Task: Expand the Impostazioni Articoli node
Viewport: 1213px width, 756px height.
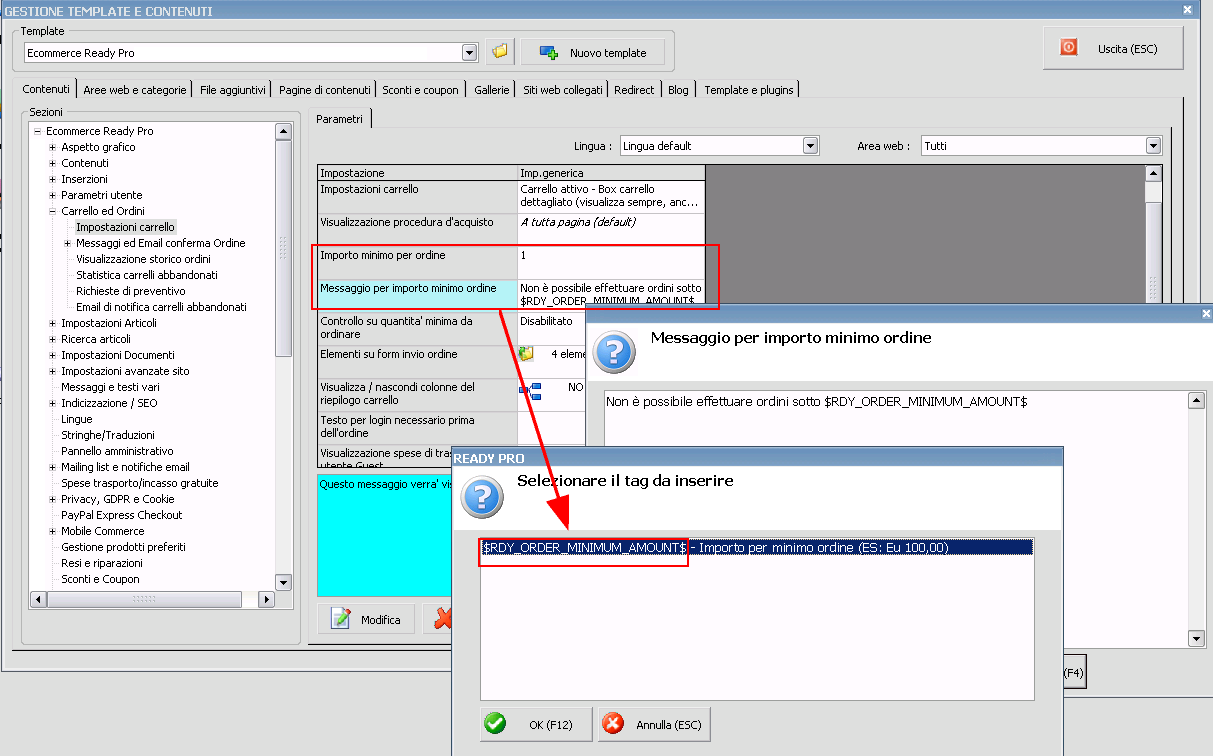Action: [53, 323]
